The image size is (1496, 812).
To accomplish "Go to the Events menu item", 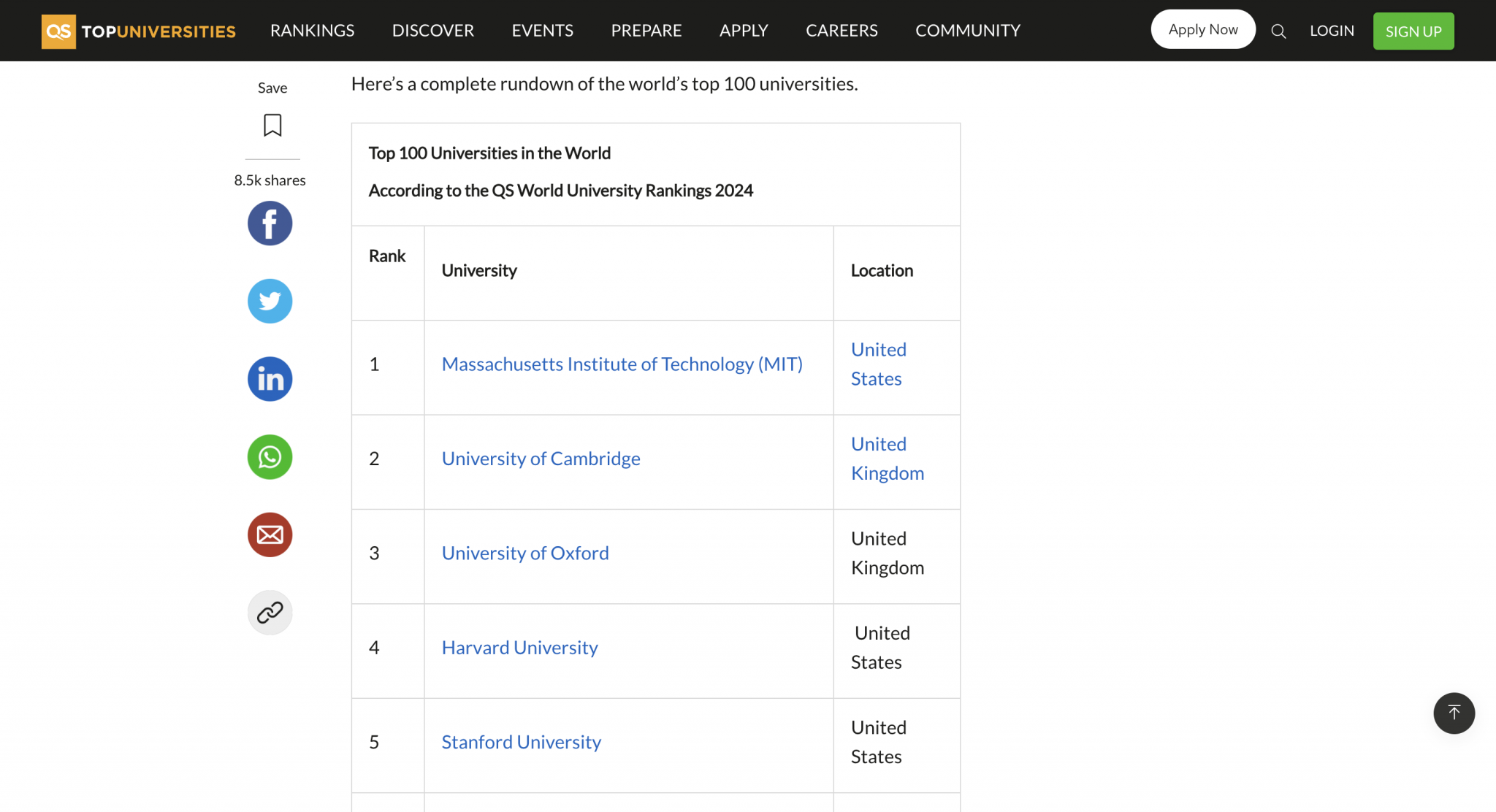I will point(542,31).
